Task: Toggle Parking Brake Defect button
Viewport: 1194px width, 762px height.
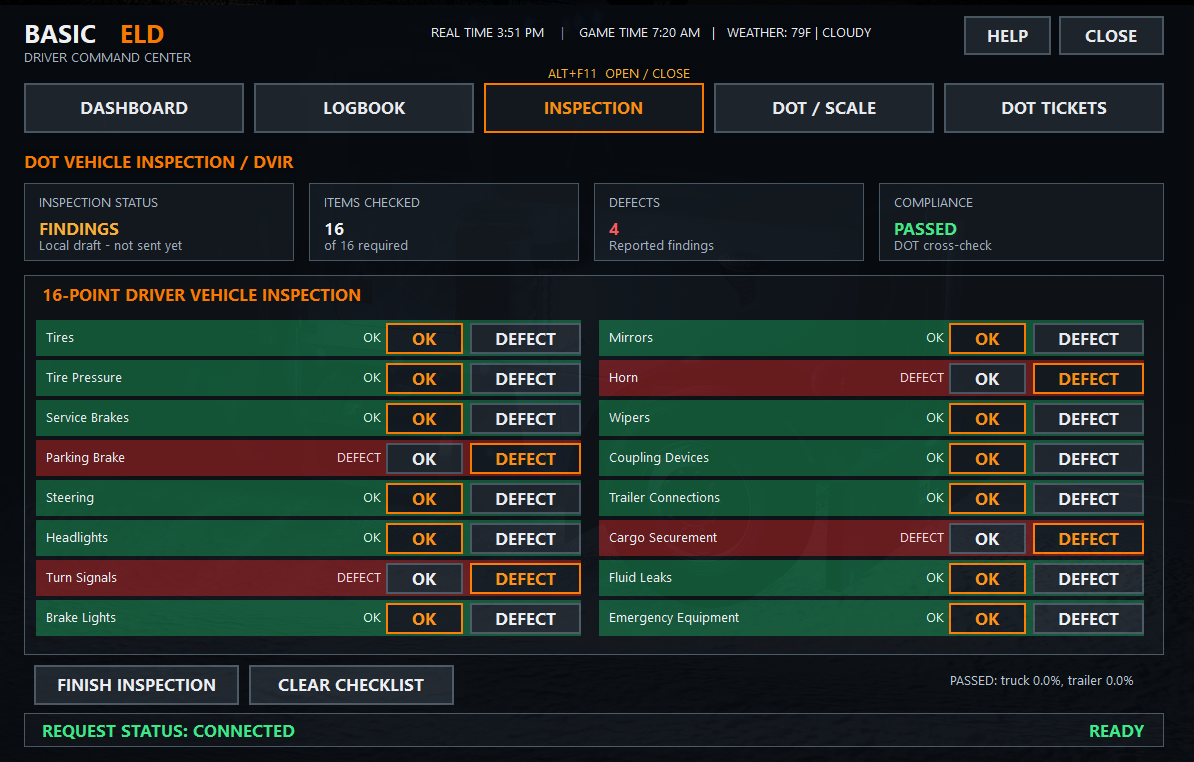Action: 525,458
